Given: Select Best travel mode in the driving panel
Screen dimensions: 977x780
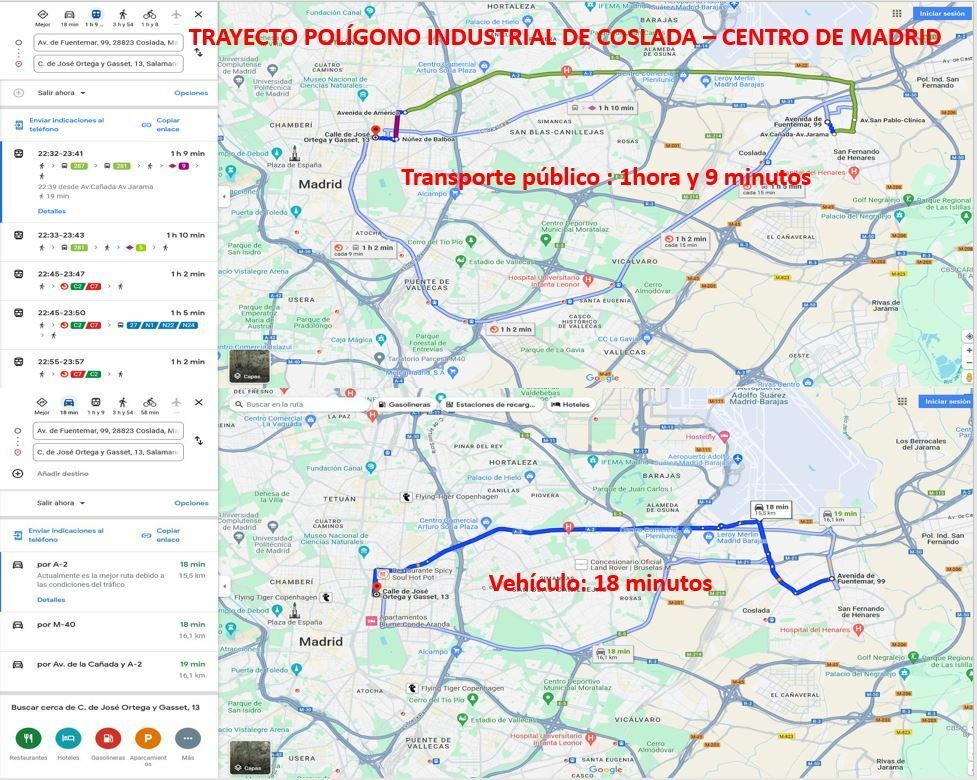Looking at the screenshot, I should pyautogui.click(x=42, y=406).
